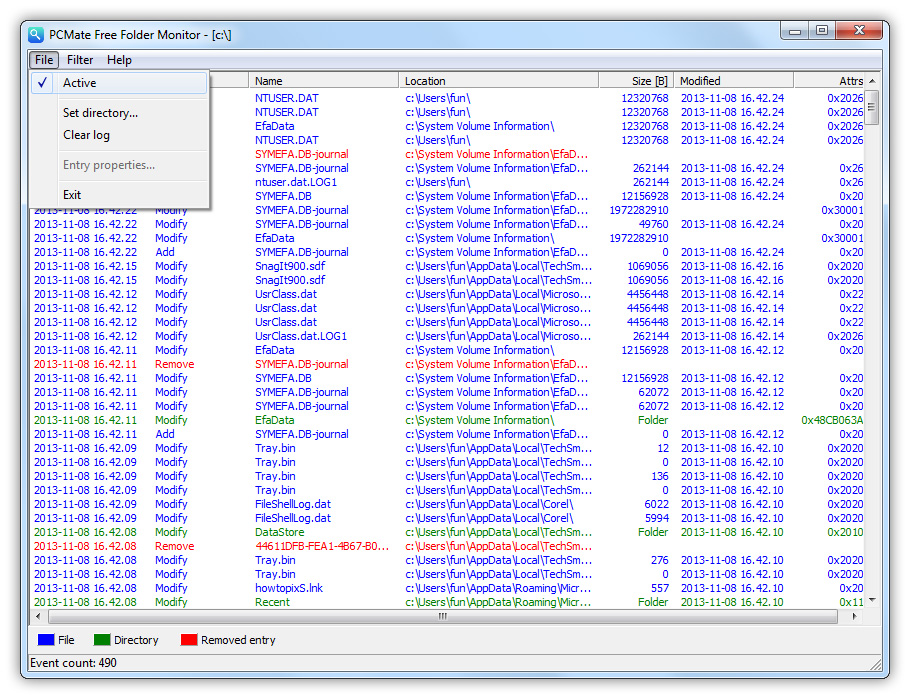This screenshot has height=699, width=910.
Task: Click the blue File legend swatch
Action: coord(46,640)
